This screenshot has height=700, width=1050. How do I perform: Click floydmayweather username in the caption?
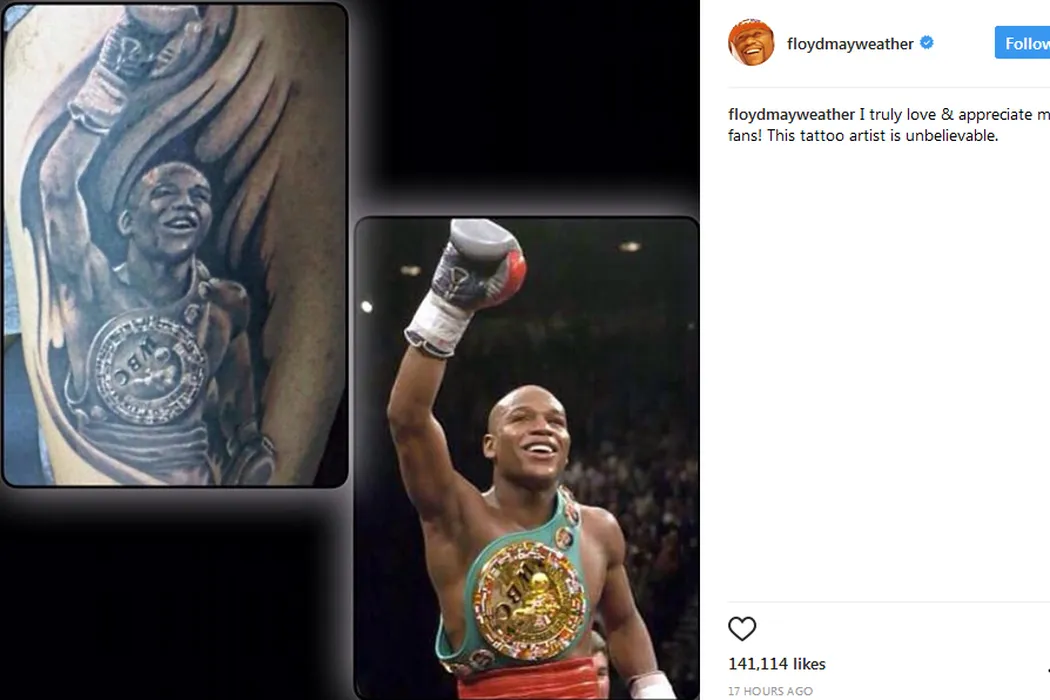click(791, 115)
